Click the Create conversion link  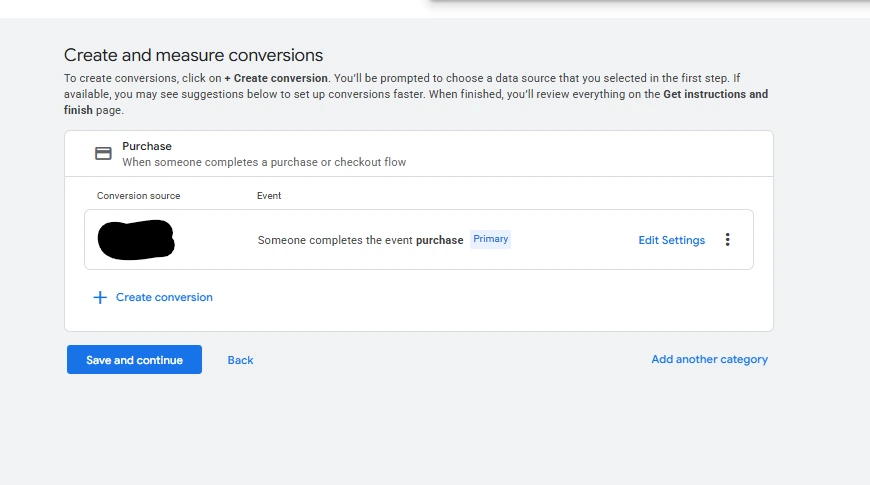click(164, 297)
